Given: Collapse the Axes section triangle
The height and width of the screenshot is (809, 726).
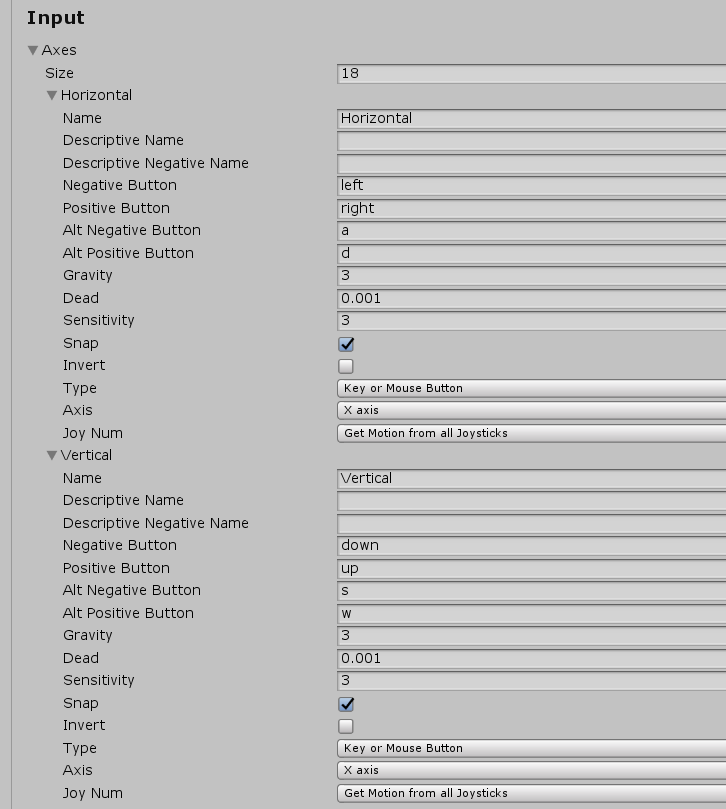Looking at the screenshot, I should 33,50.
